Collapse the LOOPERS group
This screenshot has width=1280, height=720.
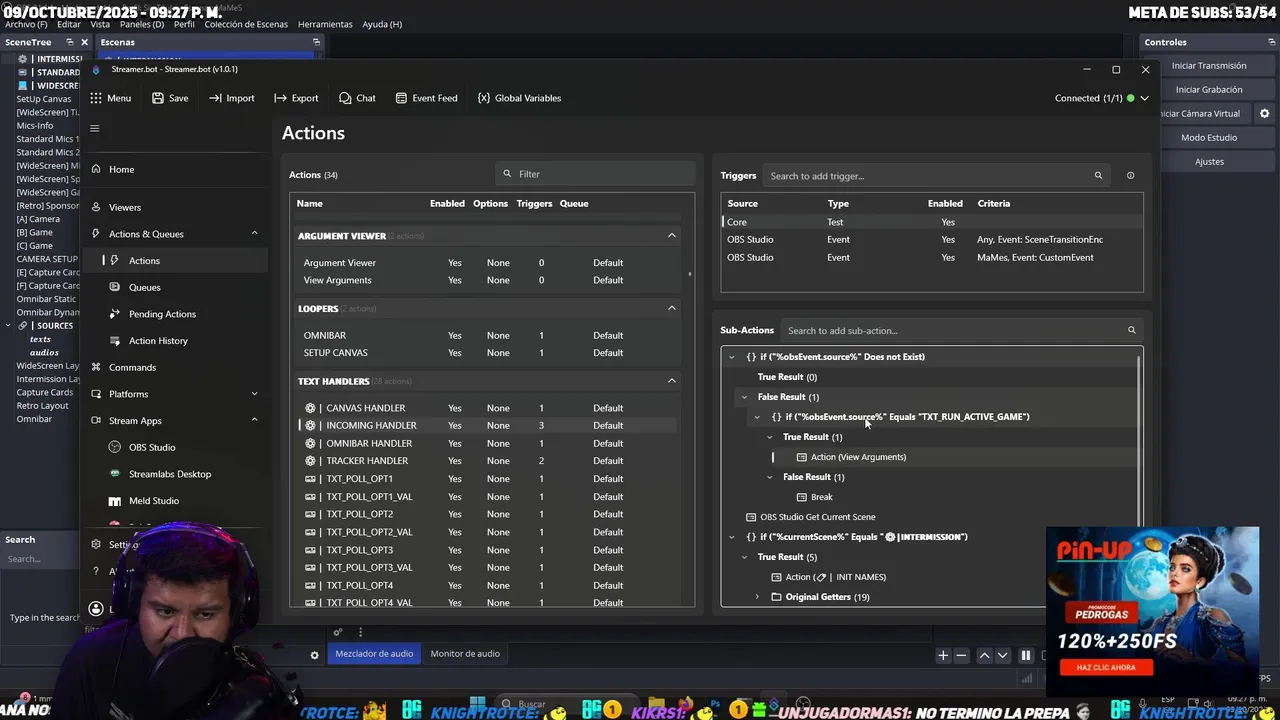click(672, 308)
